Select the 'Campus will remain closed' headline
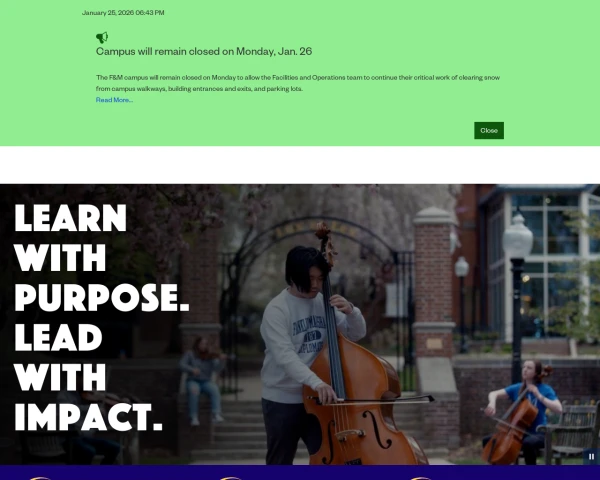 pos(204,51)
